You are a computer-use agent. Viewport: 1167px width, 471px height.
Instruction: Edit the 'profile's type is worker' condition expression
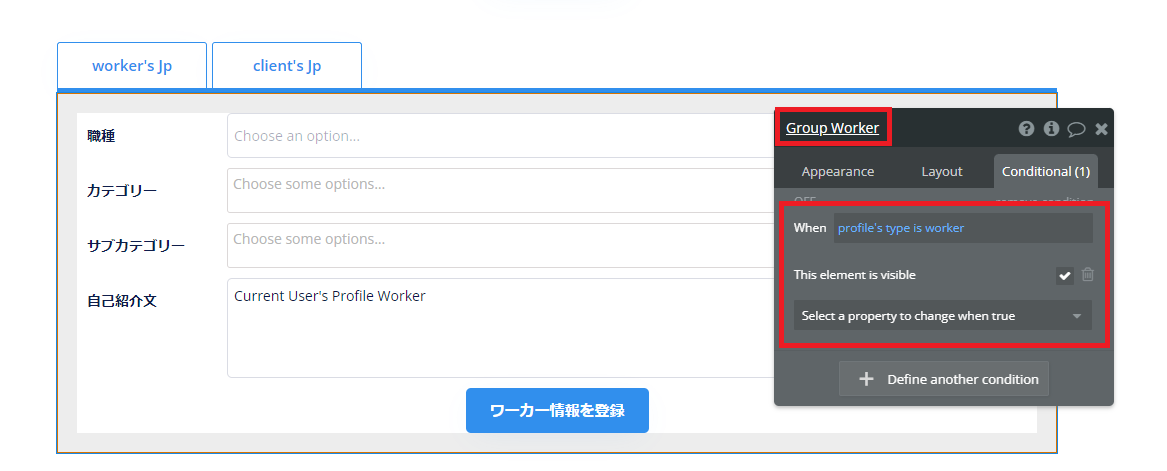click(963, 228)
